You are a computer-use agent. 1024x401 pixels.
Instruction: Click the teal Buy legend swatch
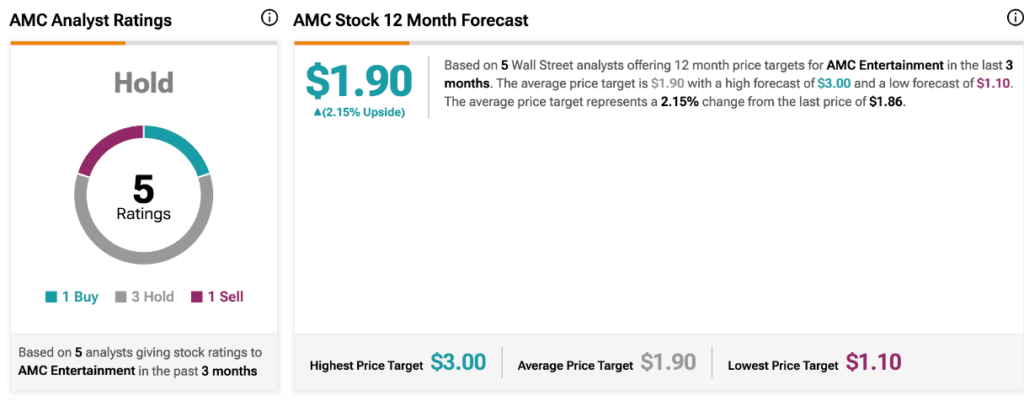click(51, 297)
